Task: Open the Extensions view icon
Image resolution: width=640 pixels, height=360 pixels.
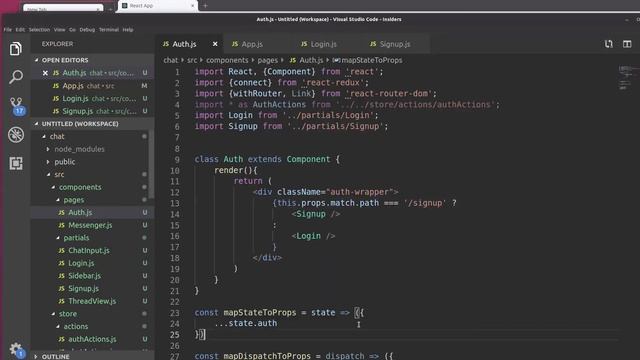Action: click(x=16, y=163)
